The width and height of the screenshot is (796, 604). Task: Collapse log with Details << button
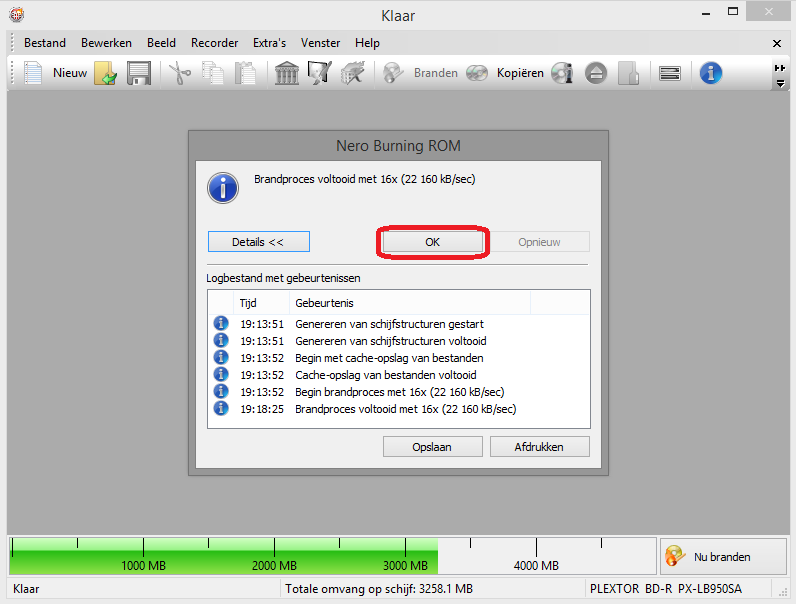tap(258, 242)
